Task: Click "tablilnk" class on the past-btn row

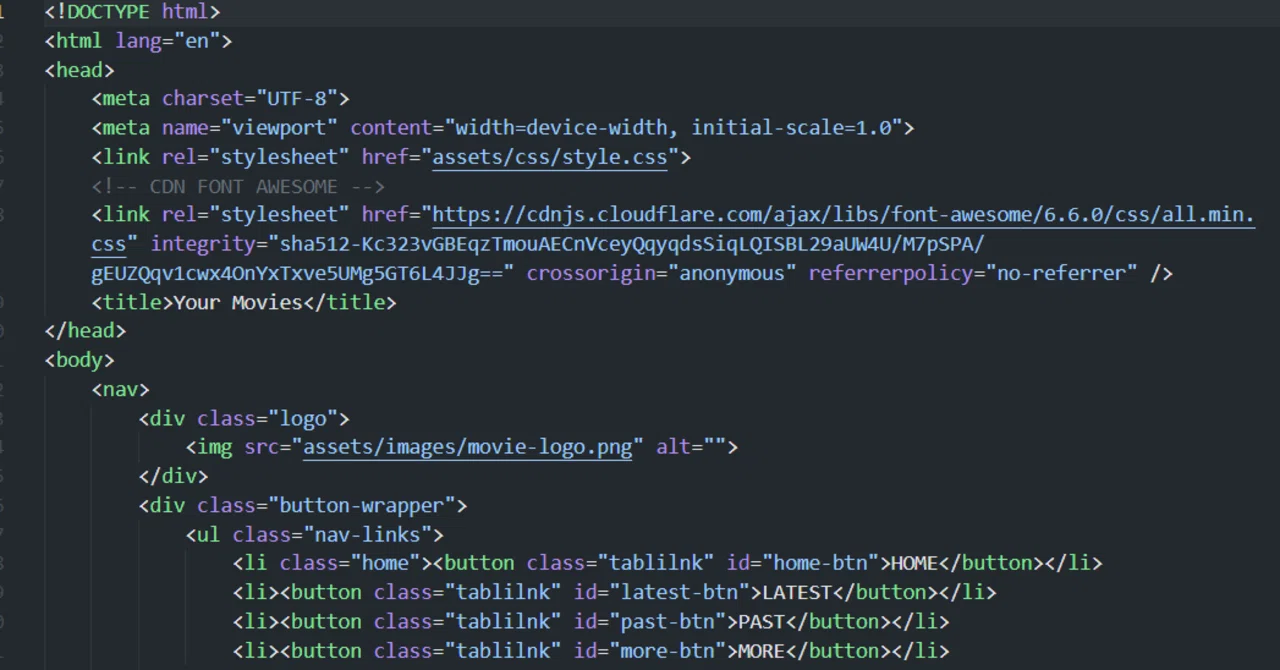Action: [503, 621]
